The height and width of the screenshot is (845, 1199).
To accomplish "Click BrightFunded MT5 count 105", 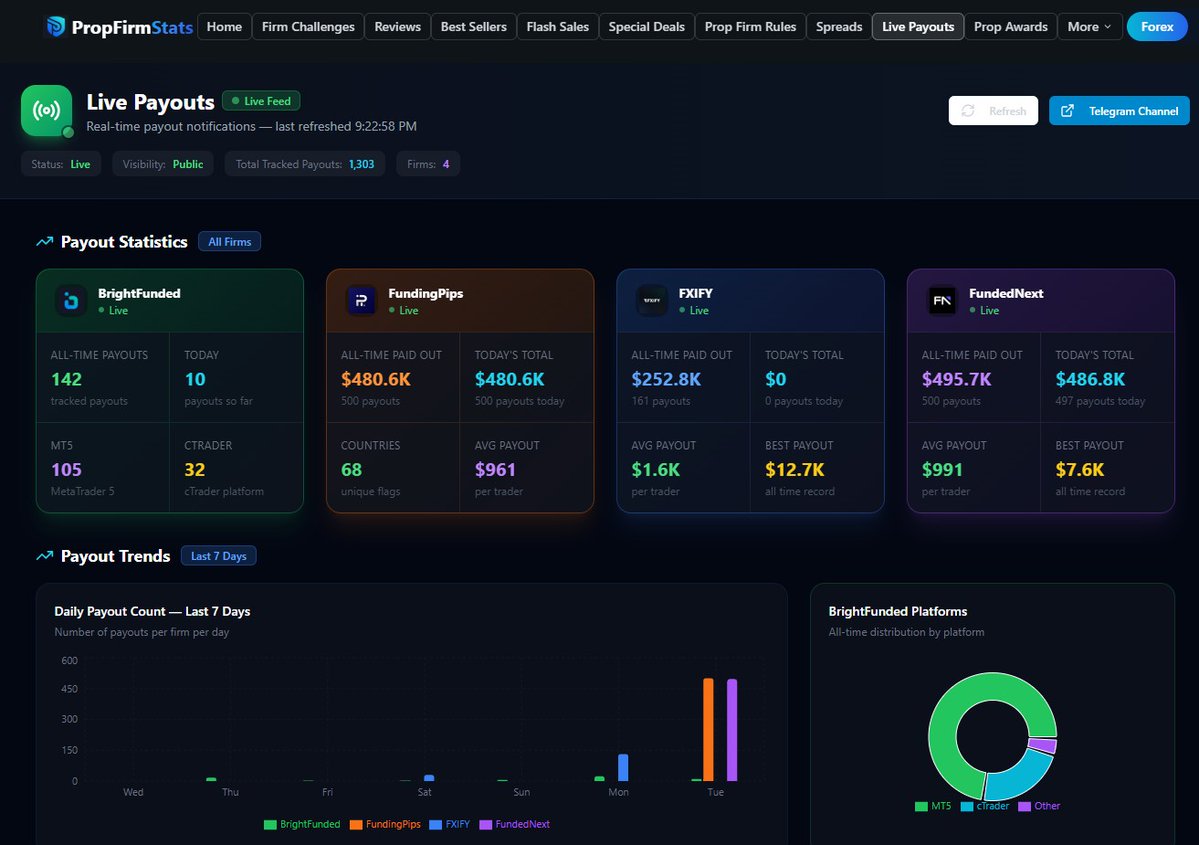I will click(67, 470).
